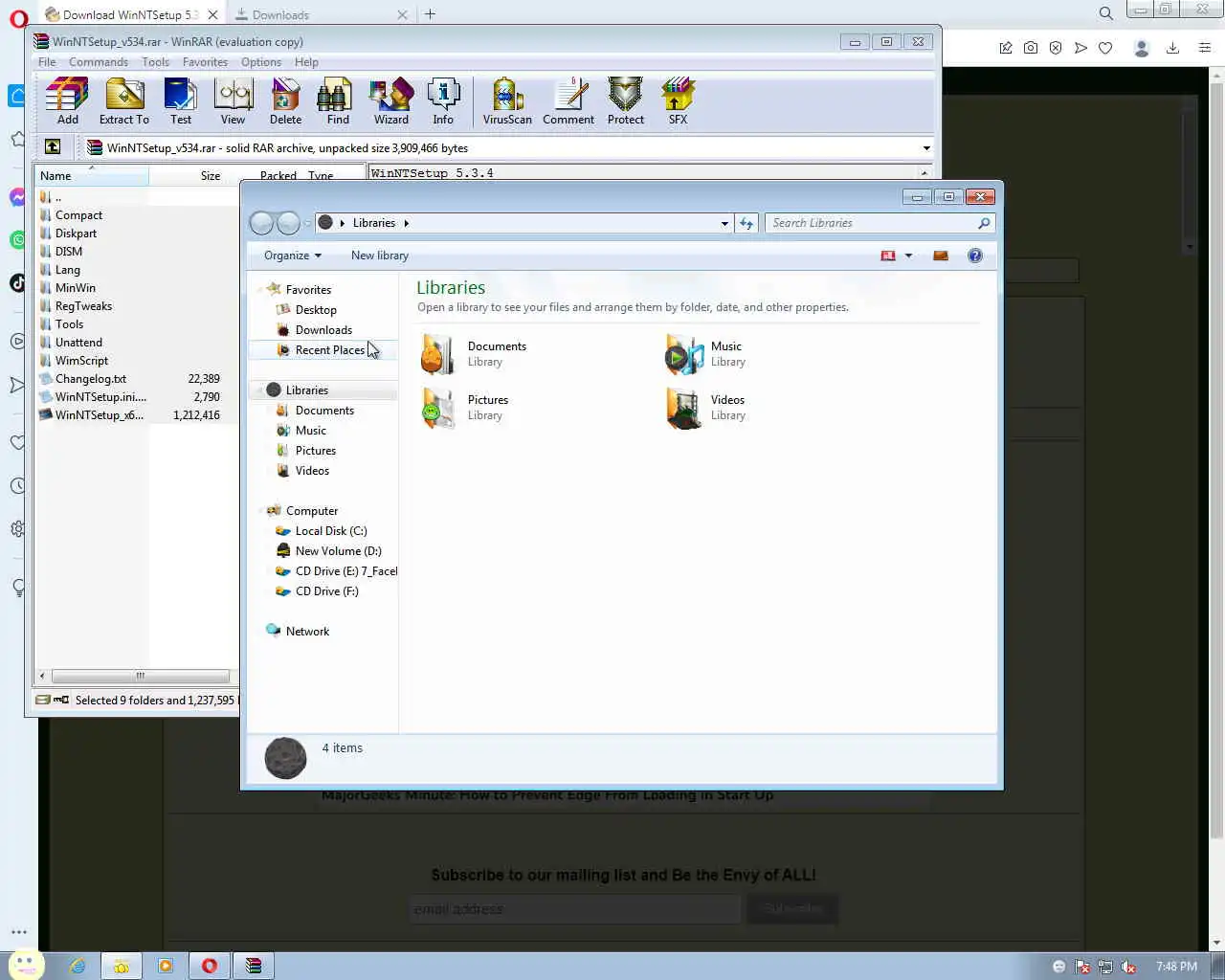Open the WinRAR Favorites menu
The width and height of the screenshot is (1225, 980).
(x=205, y=62)
